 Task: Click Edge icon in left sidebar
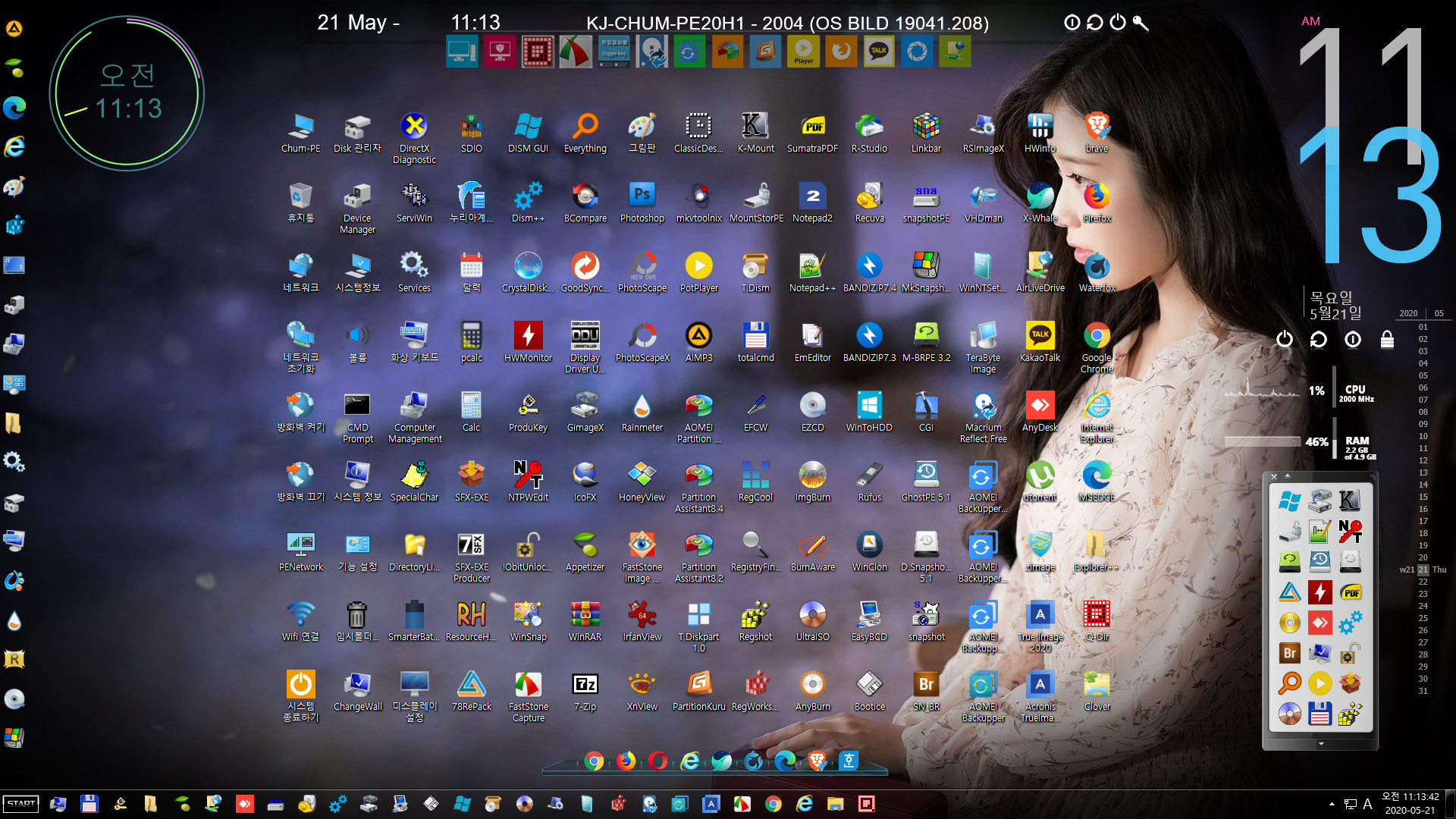[14, 108]
